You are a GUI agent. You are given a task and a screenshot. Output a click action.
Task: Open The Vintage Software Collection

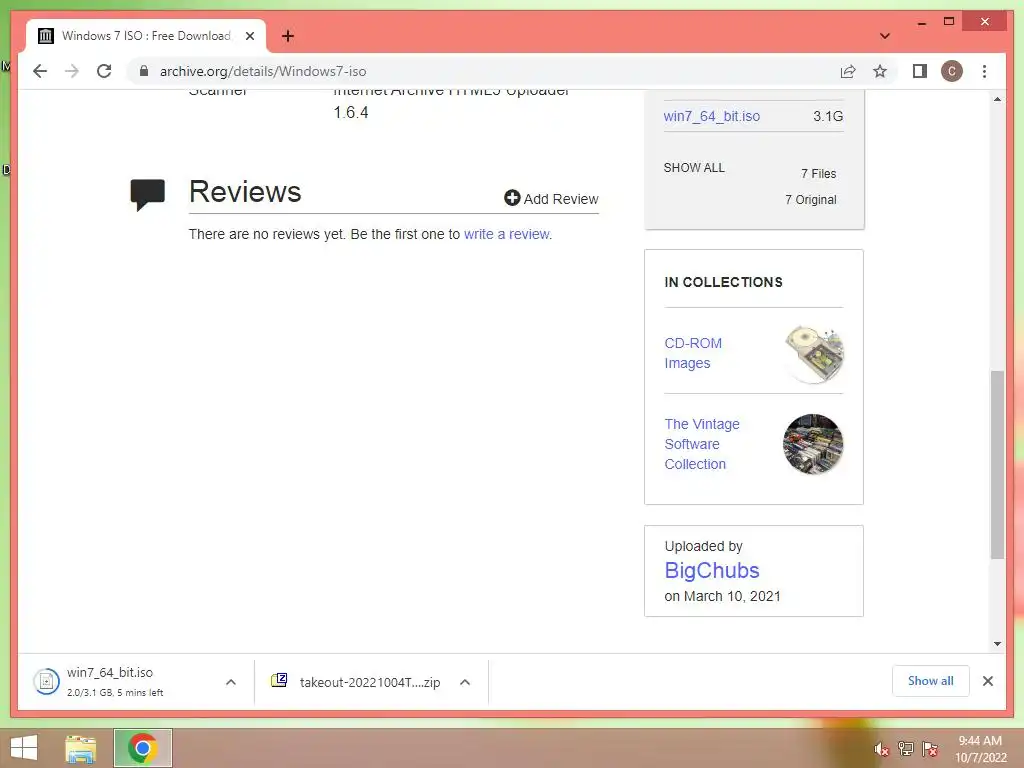tap(701, 444)
